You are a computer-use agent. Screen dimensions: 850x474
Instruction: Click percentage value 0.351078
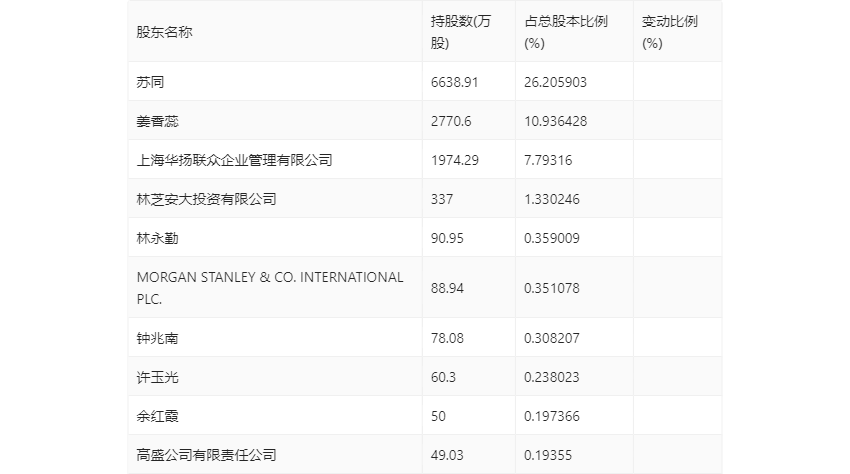(x=552, y=288)
